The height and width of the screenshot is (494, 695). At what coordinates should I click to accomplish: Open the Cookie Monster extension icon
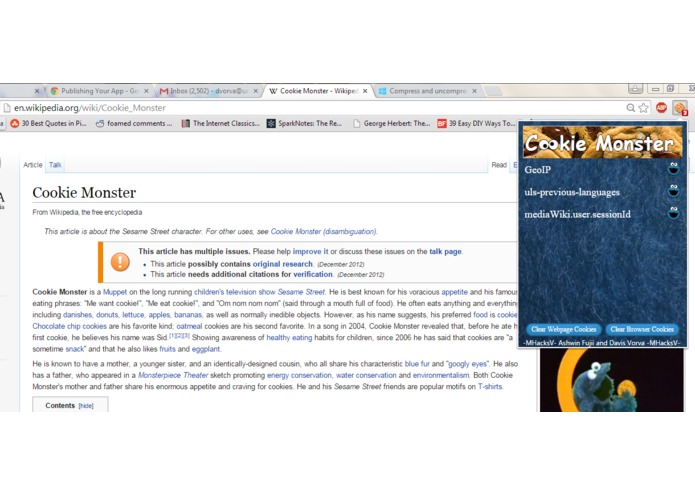[x=679, y=108]
